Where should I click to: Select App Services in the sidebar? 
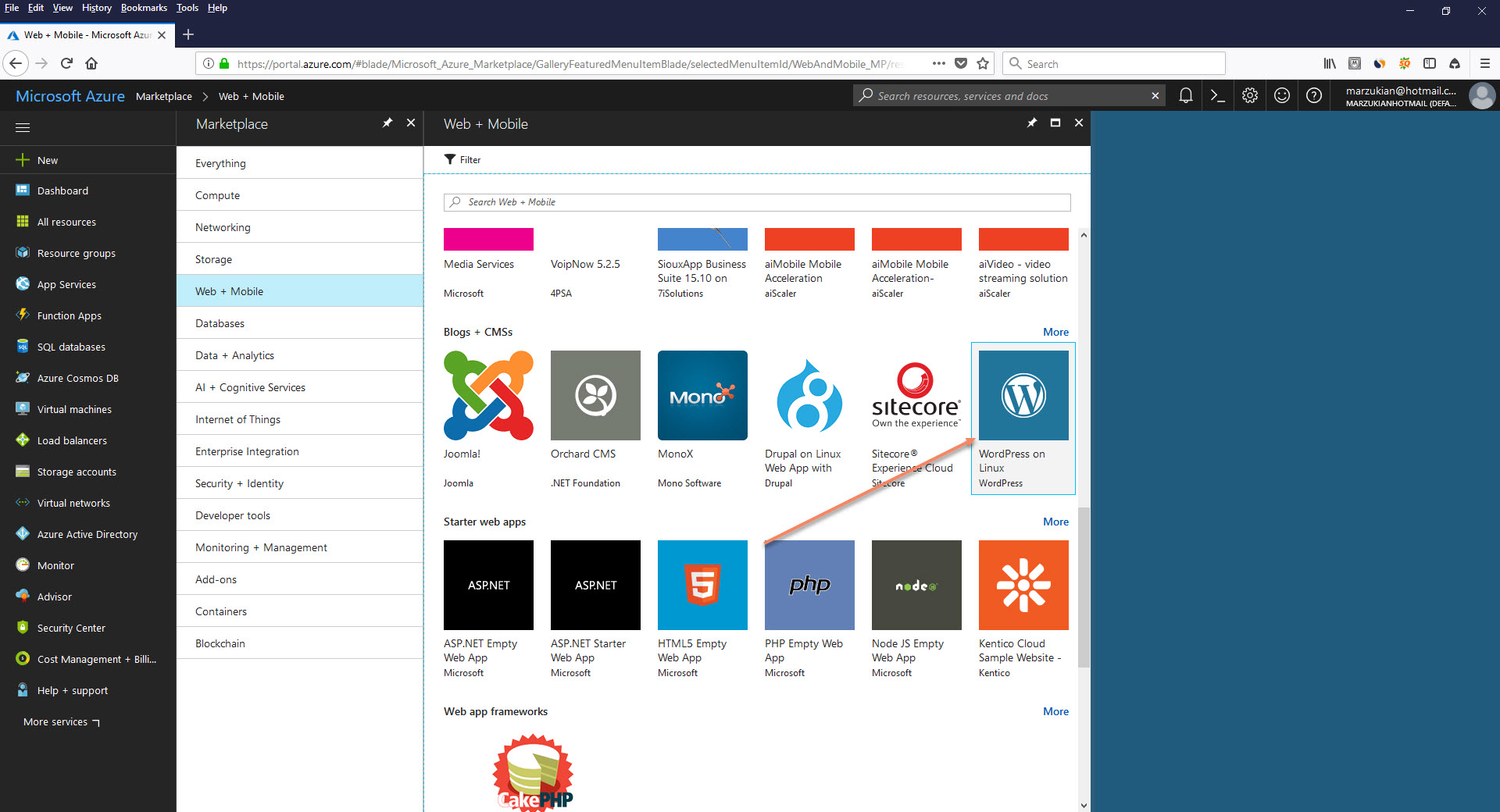(x=66, y=284)
